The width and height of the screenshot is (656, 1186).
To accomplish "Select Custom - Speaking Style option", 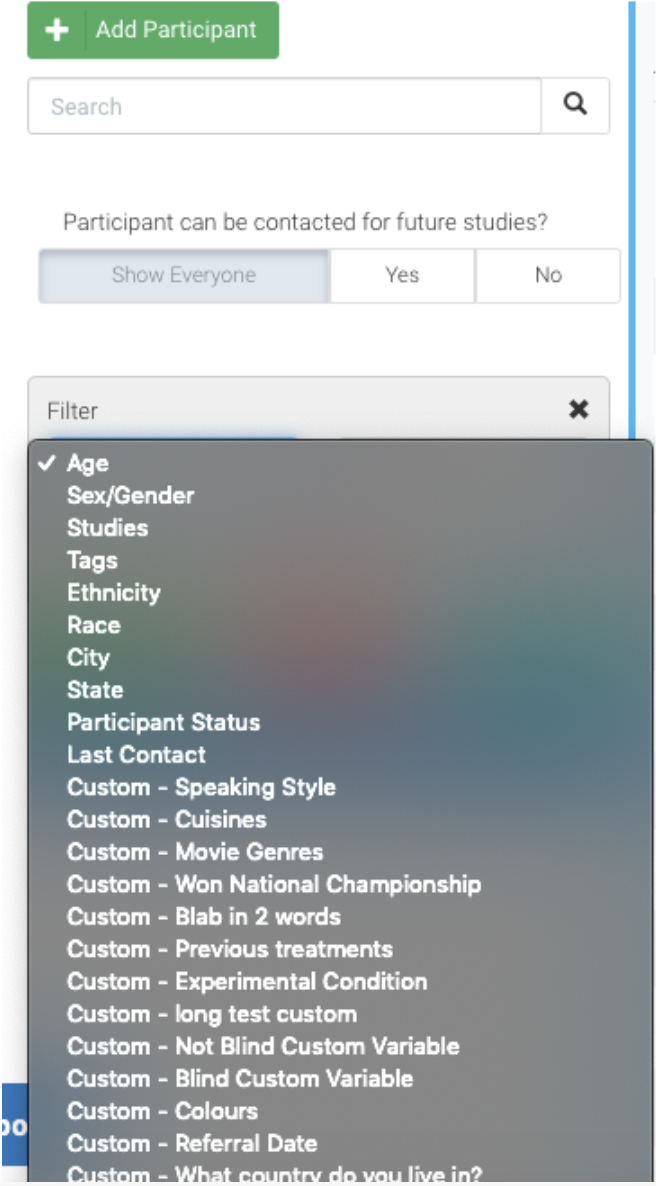I will coord(201,787).
